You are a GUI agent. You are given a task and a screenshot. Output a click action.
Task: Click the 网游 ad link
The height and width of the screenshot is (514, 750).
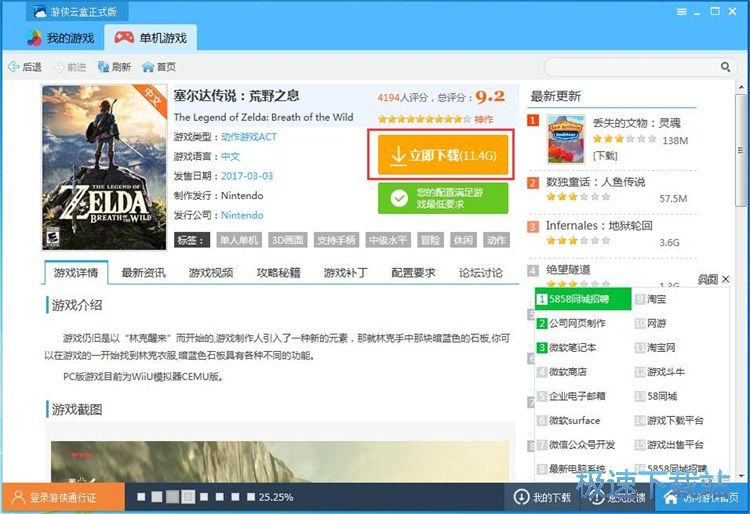[657, 323]
